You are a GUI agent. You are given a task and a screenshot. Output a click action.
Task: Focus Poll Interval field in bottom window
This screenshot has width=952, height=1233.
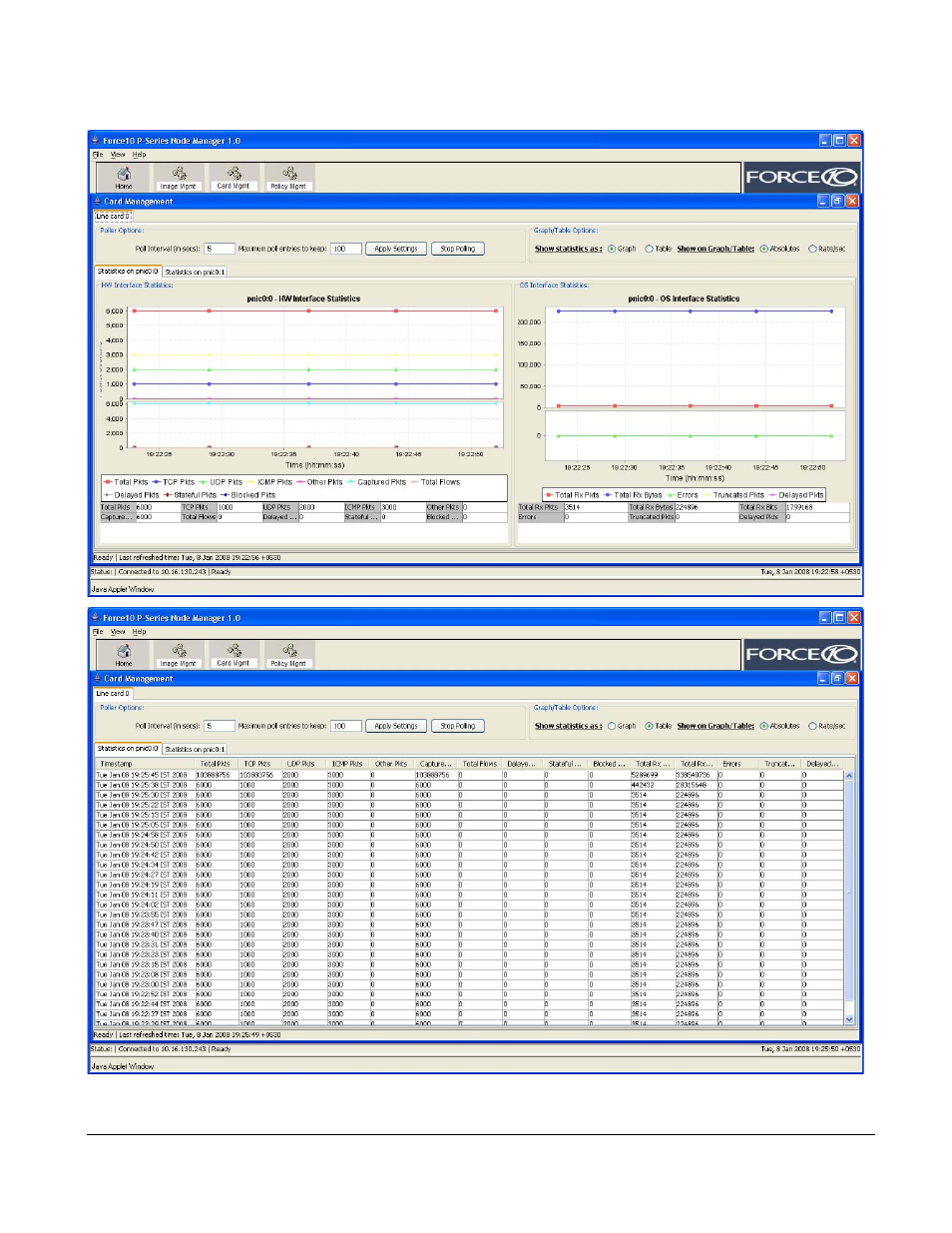tap(220, 726)
